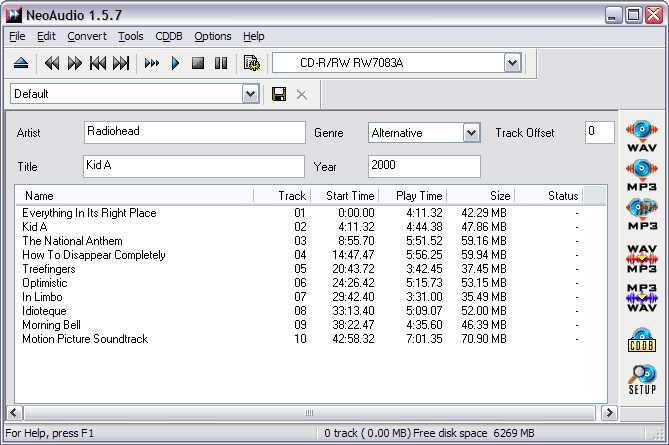Select track Morning Bell
Image resolution: width=669 pixels, height=445 pixels.
point(51,325)
